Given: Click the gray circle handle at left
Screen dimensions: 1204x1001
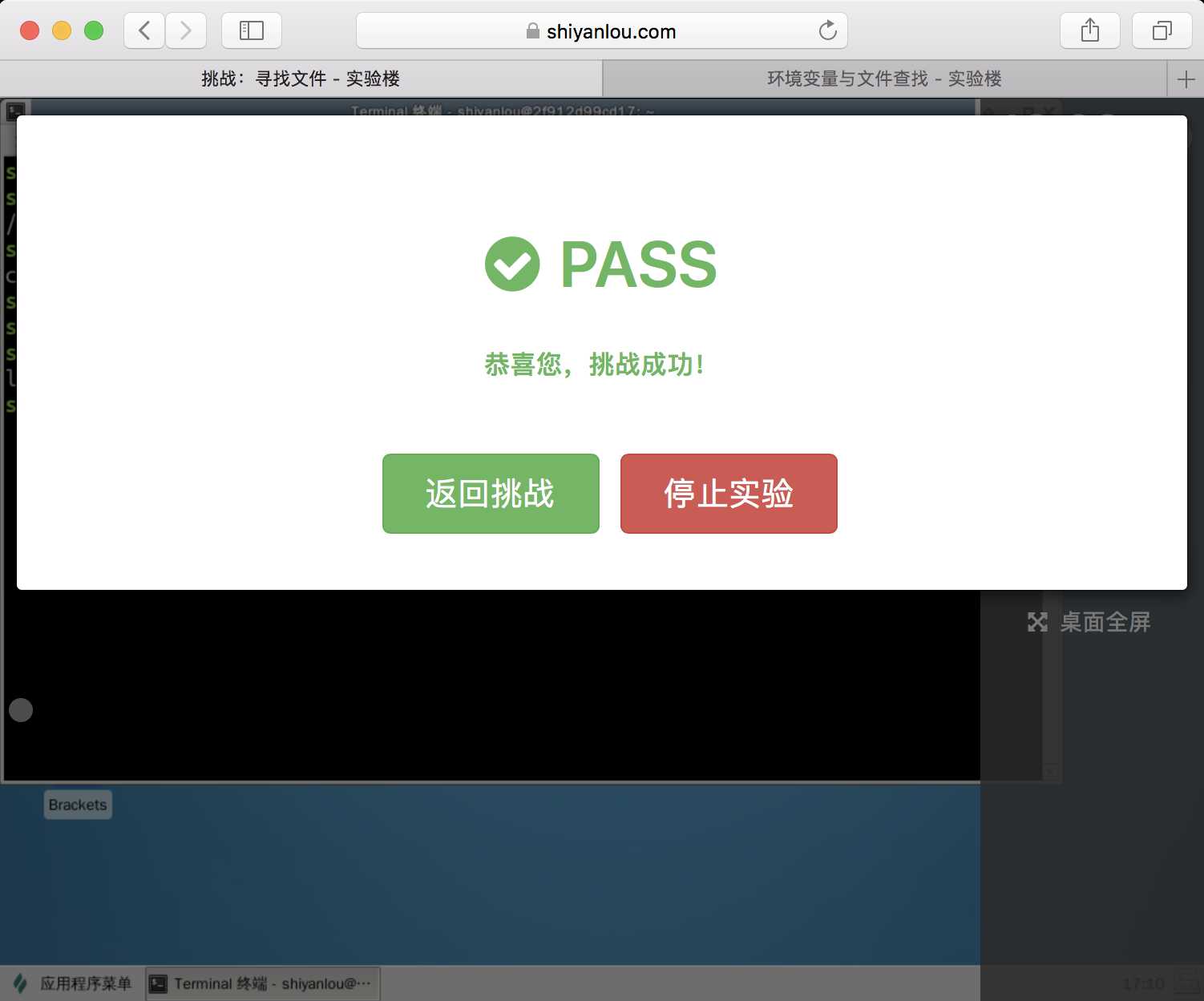Looking at the screenshot, I should [x=21, y=710].
